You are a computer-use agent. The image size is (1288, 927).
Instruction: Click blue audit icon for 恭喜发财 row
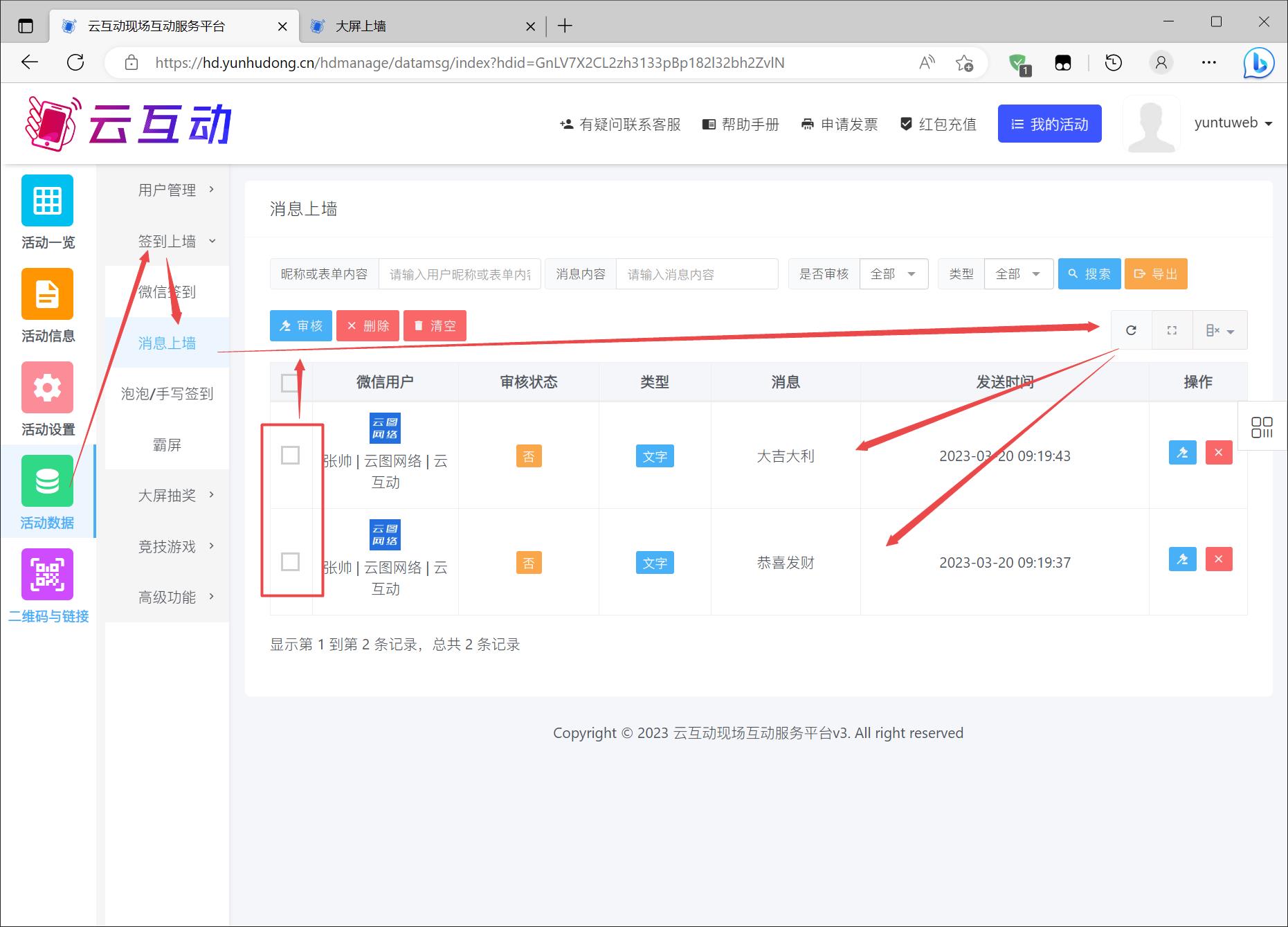(1182, 559)
